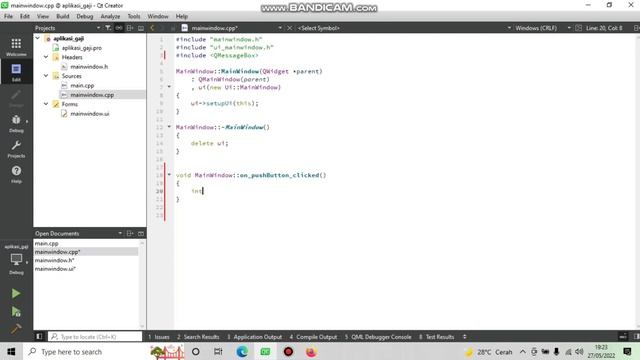Image resolution: width=640 pixels, height=360 pixels.
Task: Fold the on_pushButton_clicked function block
Action: tap(169, 175)
